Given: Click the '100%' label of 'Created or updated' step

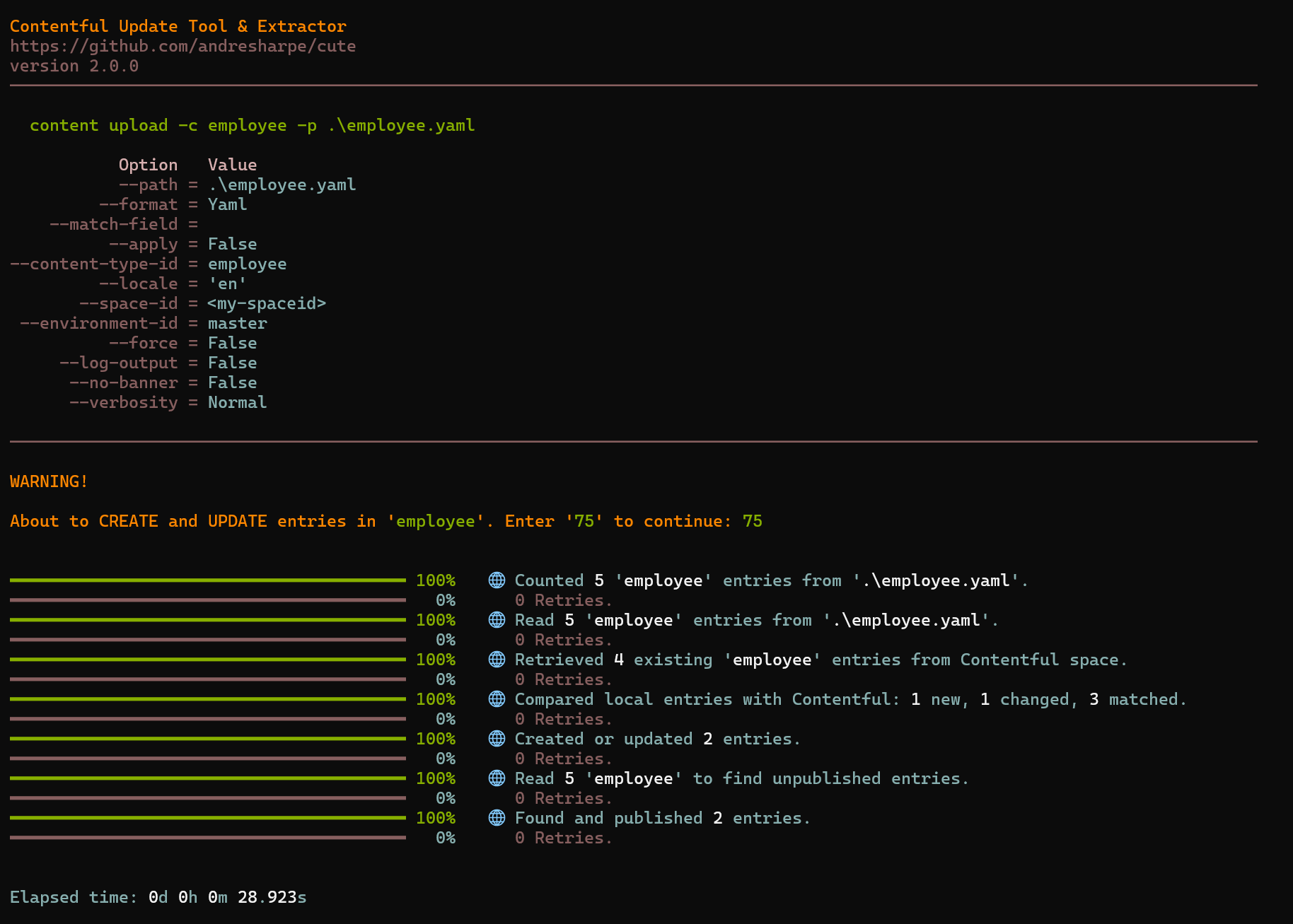Looking at the screenshot, I should pos(436,739).
